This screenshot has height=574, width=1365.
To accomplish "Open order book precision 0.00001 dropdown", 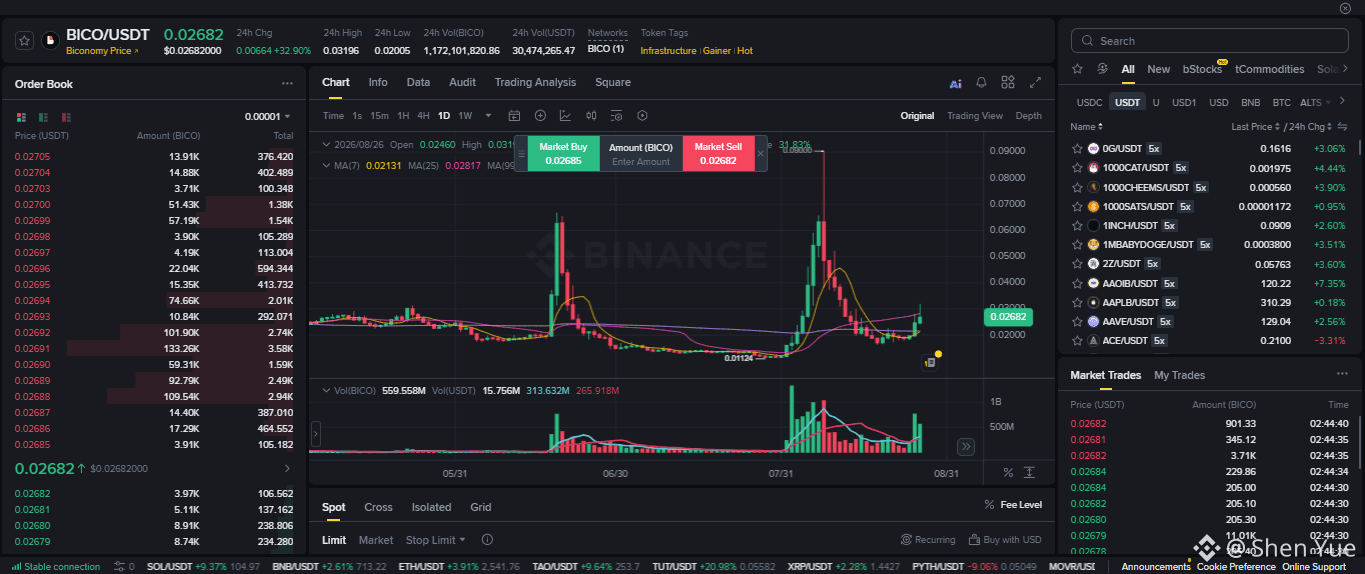I will tap(269, 117).
